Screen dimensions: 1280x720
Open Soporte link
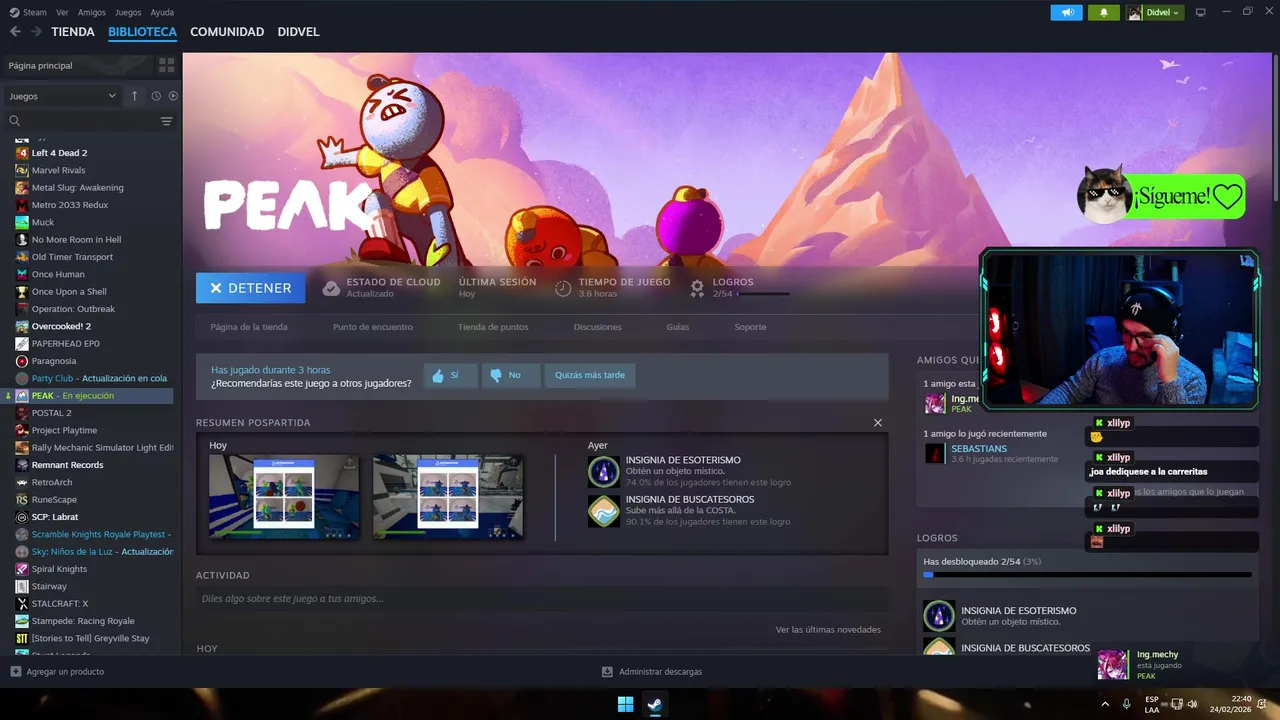coord(750,327)
